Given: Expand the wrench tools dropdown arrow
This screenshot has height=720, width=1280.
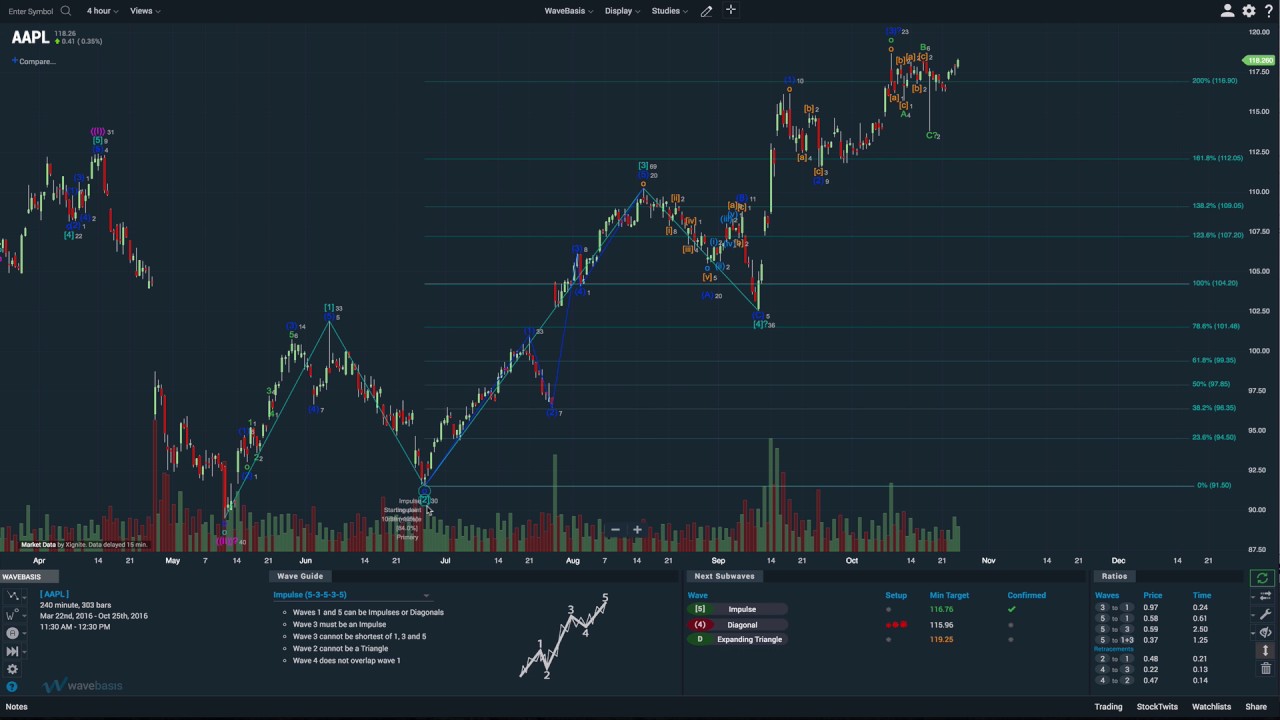Looking at the screenshot, I should click(1254, 615).
